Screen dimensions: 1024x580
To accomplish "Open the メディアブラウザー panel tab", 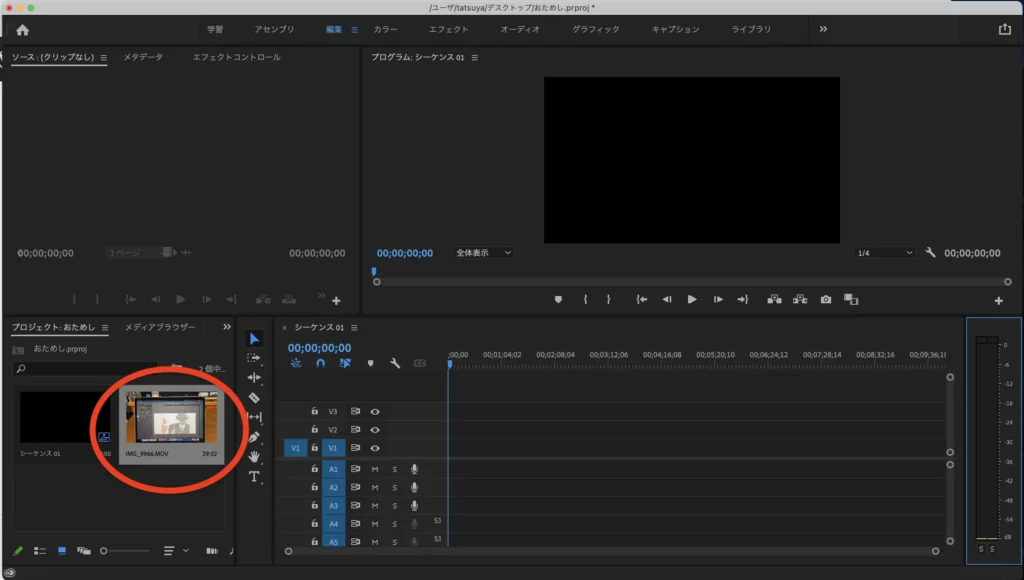I will [160, 327].
